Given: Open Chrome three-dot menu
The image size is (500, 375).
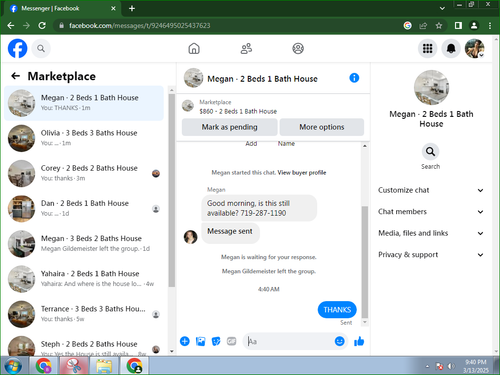Looking at the screenshot, I should click(x=490, y=26).
